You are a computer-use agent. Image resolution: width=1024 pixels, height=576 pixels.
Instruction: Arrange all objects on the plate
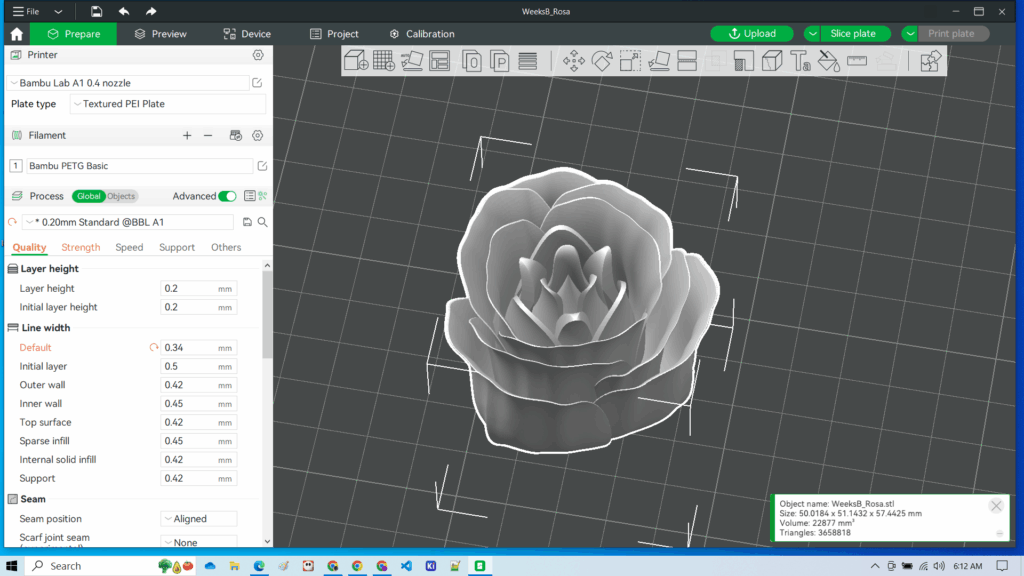[440, 60]
